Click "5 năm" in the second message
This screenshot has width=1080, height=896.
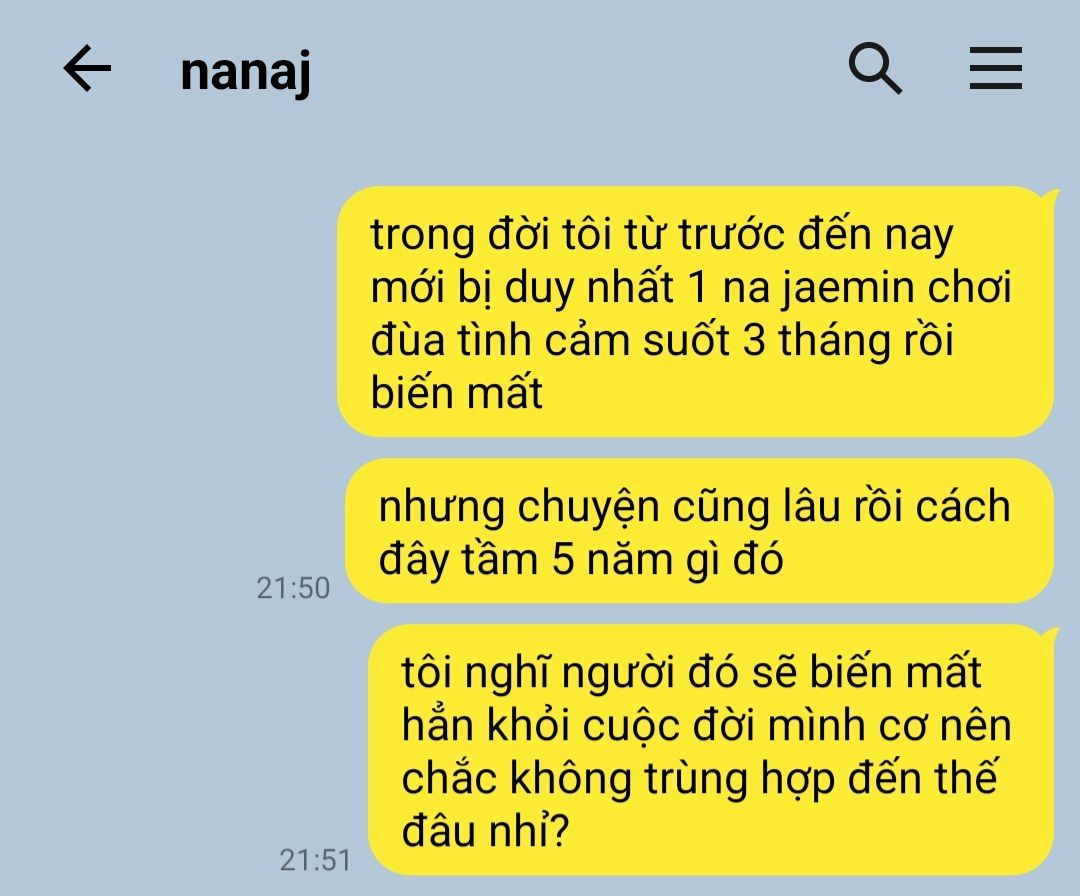[x=614, y=559]
